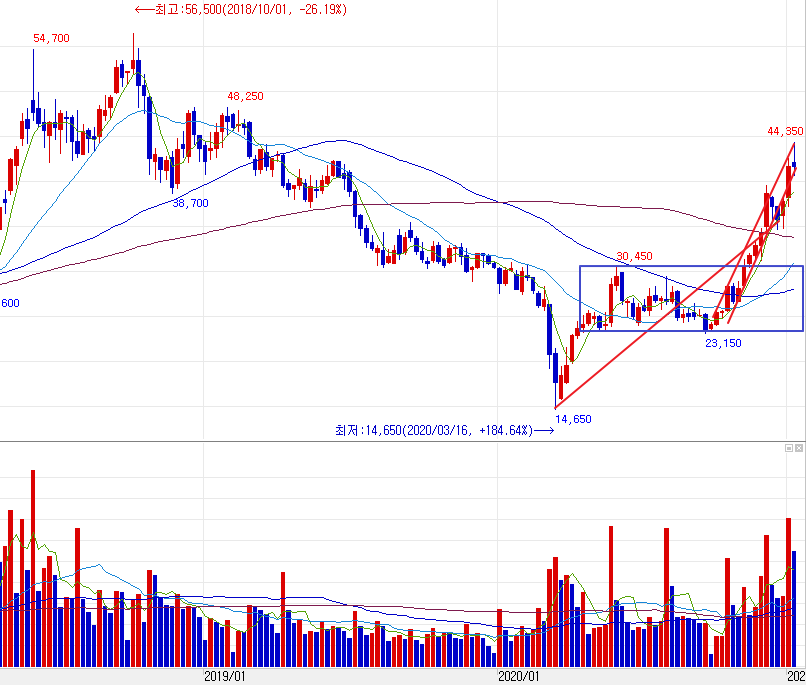Image resolution: width=806 pixels, height=685 pixels.
Task: Click the blue 14,650 label beside the lowest candle
Action: tap(573, 419)
